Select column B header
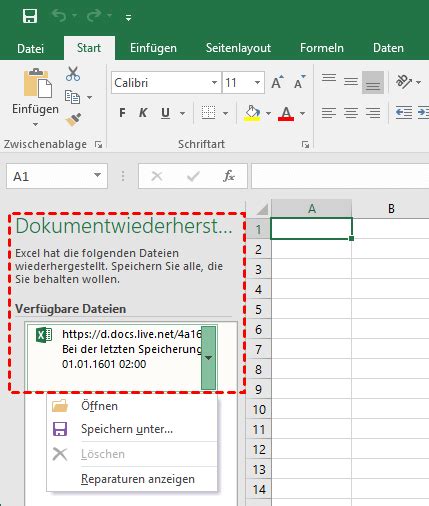The width and height of the screenshot is (429, 506). 391,209
